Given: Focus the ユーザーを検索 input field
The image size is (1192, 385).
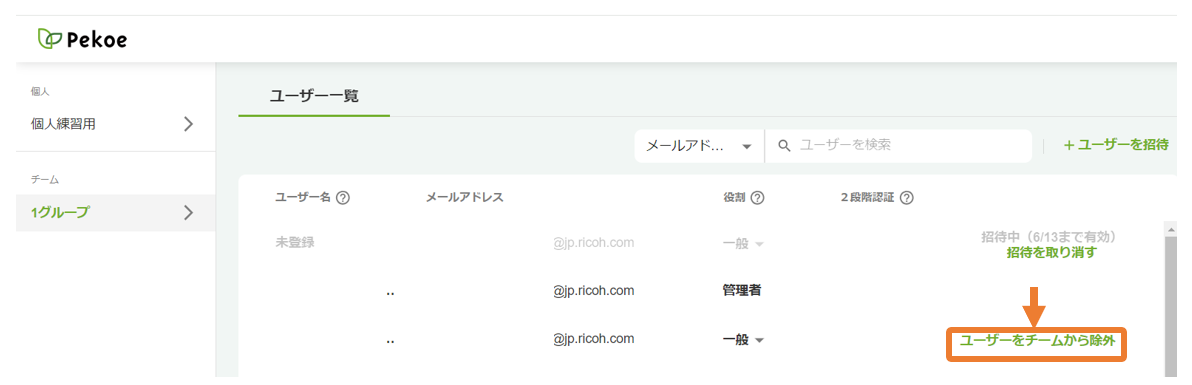Looking at the screenshot, I should pyautogui.click(x=899, y=145).
